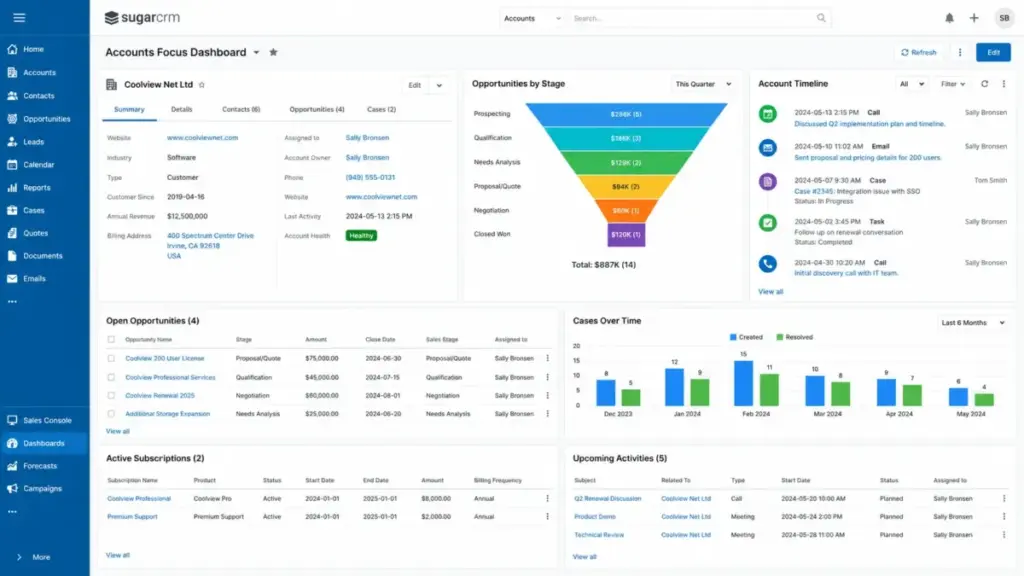The width and height of the screenshot is (1024, 576).
Task: Refresh the Account Timeline panel icon
Action: 984,84
